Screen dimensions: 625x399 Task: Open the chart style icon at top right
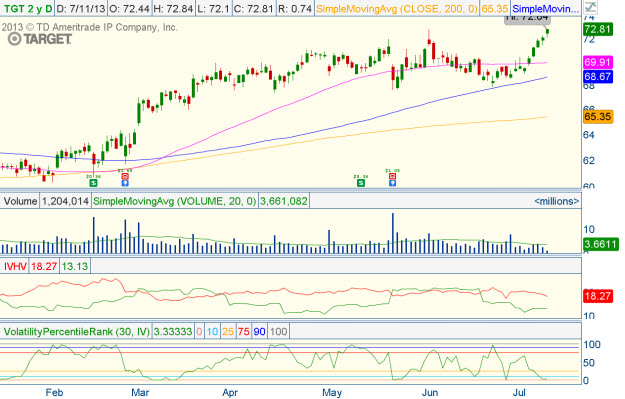coord(590,7)
